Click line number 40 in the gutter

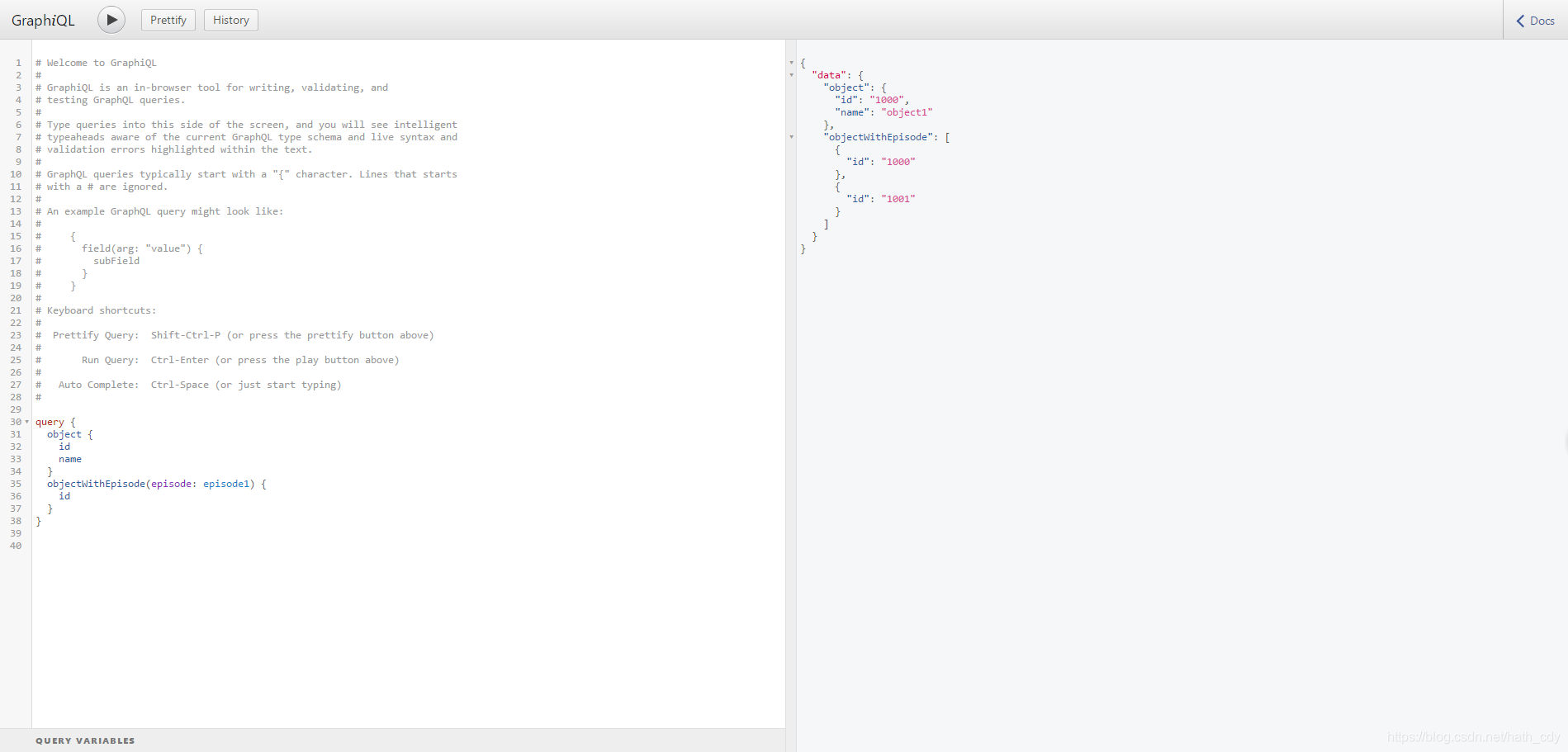16,546
